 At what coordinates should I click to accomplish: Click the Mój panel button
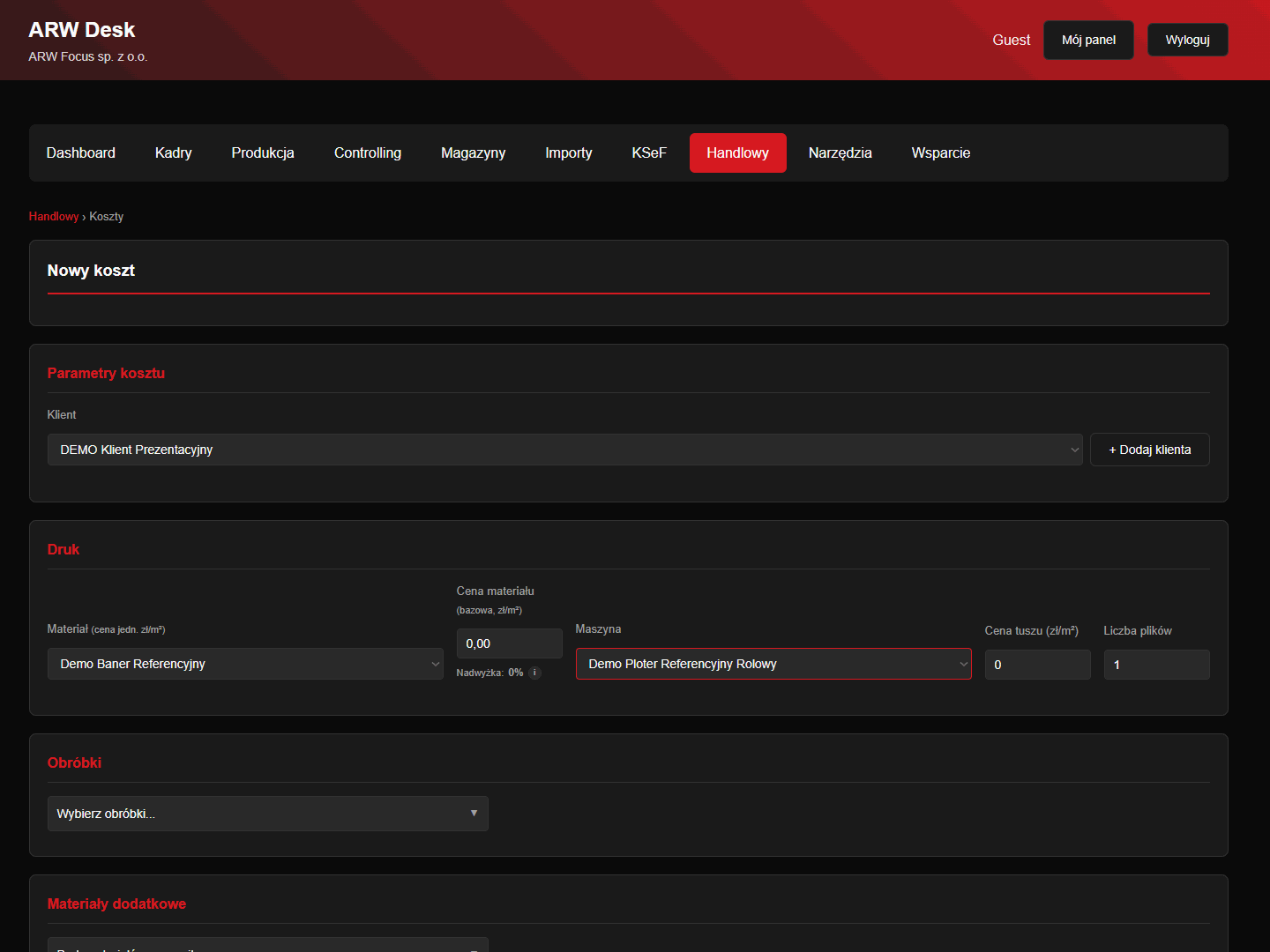[x=1088, y=40]
